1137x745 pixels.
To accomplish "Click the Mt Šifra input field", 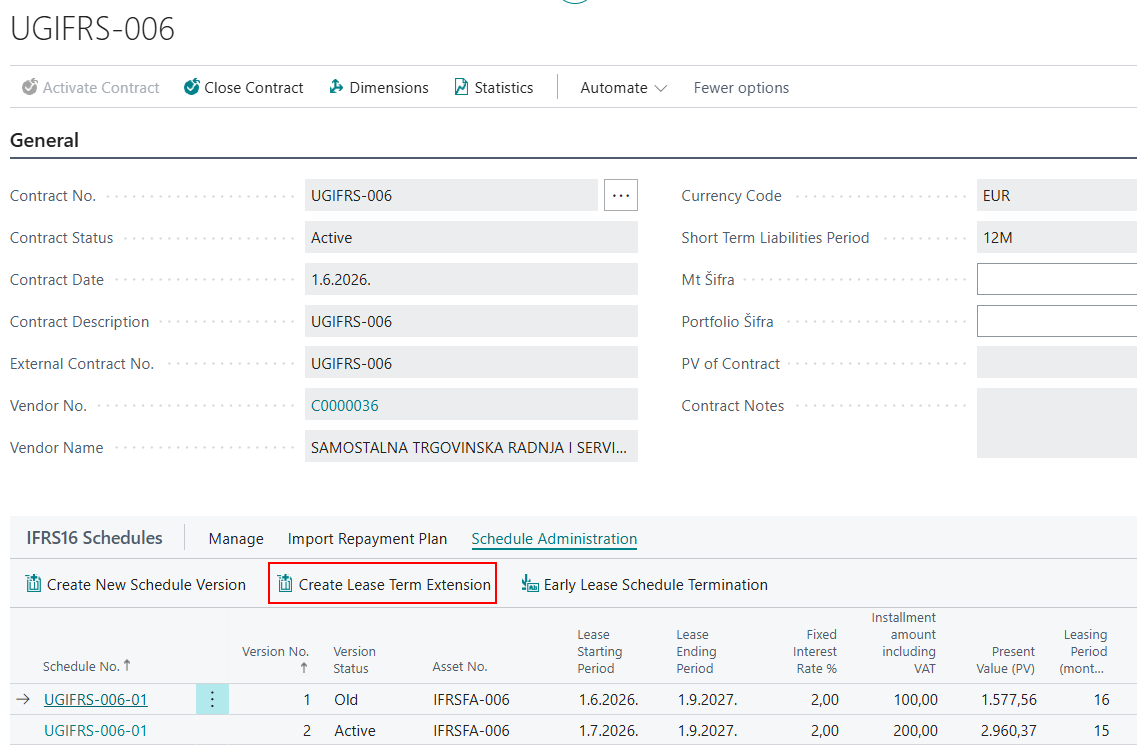I will pyautogui.click(x=1057, y=279).
